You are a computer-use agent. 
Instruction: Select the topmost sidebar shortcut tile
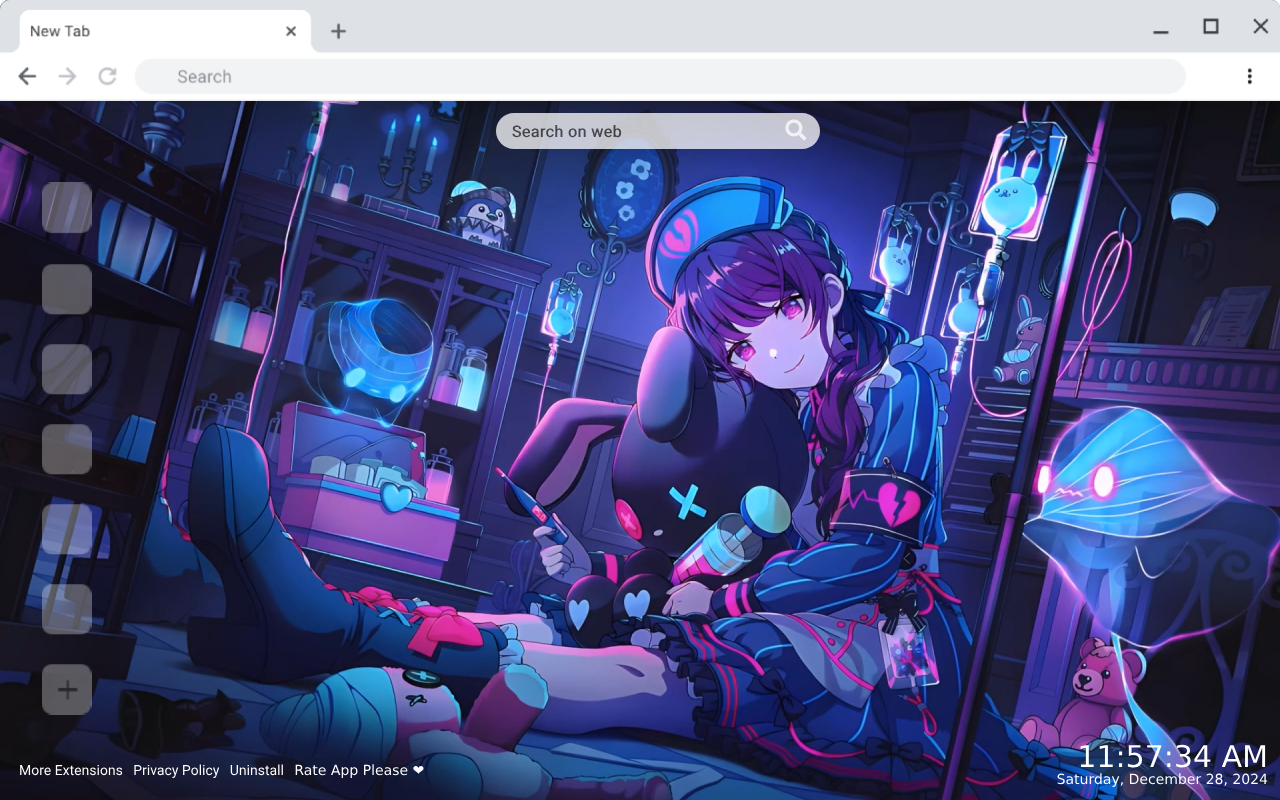[x=66, y=208]
